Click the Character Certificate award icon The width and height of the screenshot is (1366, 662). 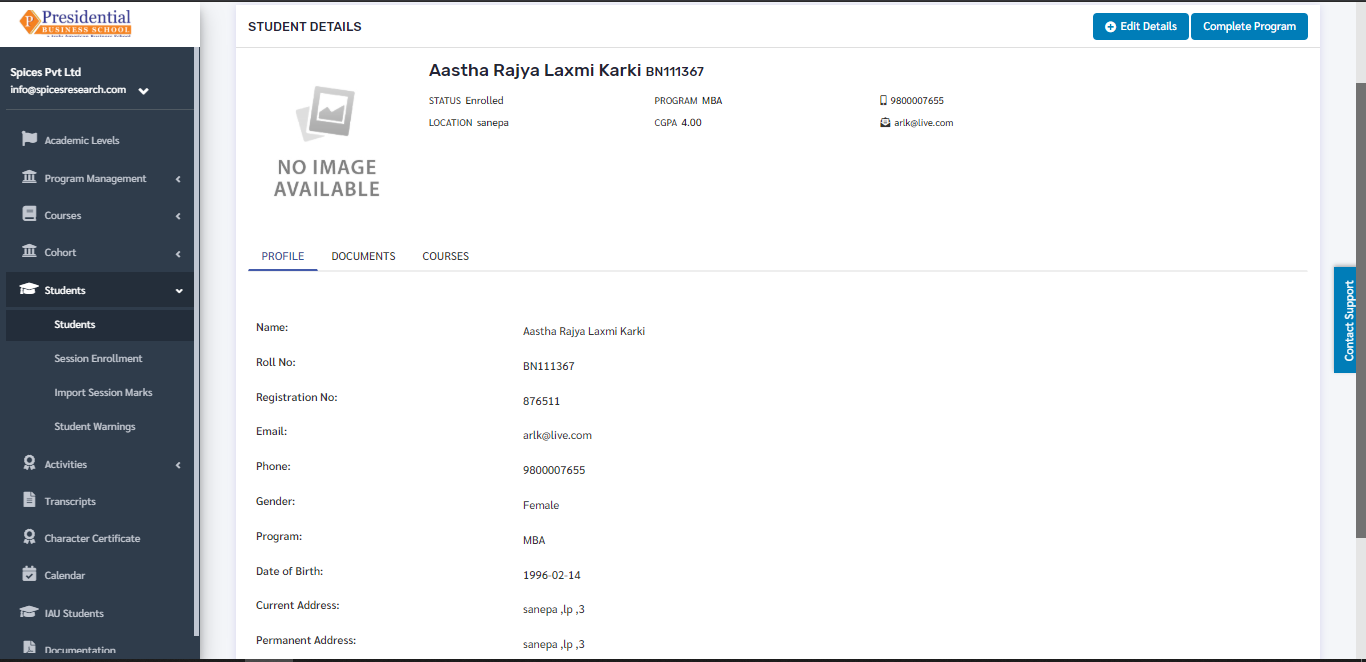click(x=29, y=538)
